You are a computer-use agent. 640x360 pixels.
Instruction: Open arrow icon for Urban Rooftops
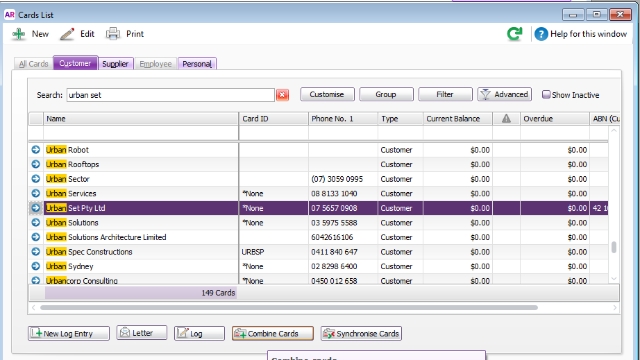[x=36, y=164]
